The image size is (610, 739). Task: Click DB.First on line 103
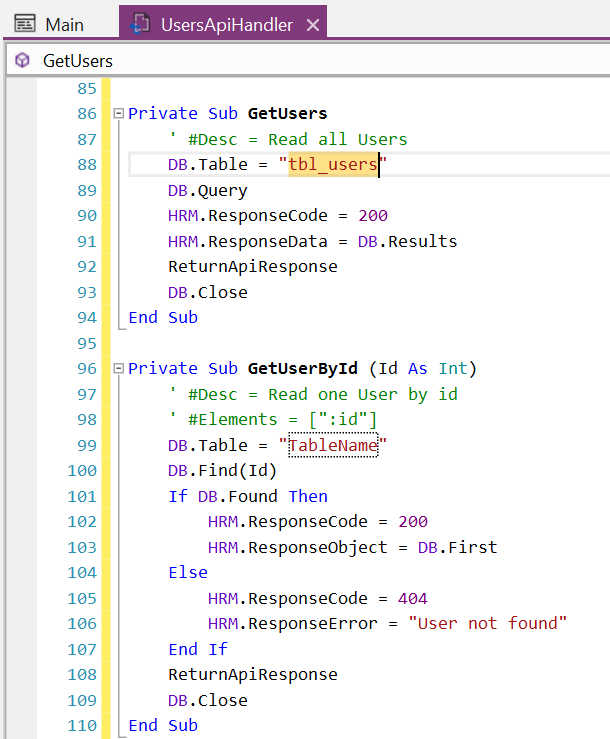pyautogui.click(x=457, y=547)
